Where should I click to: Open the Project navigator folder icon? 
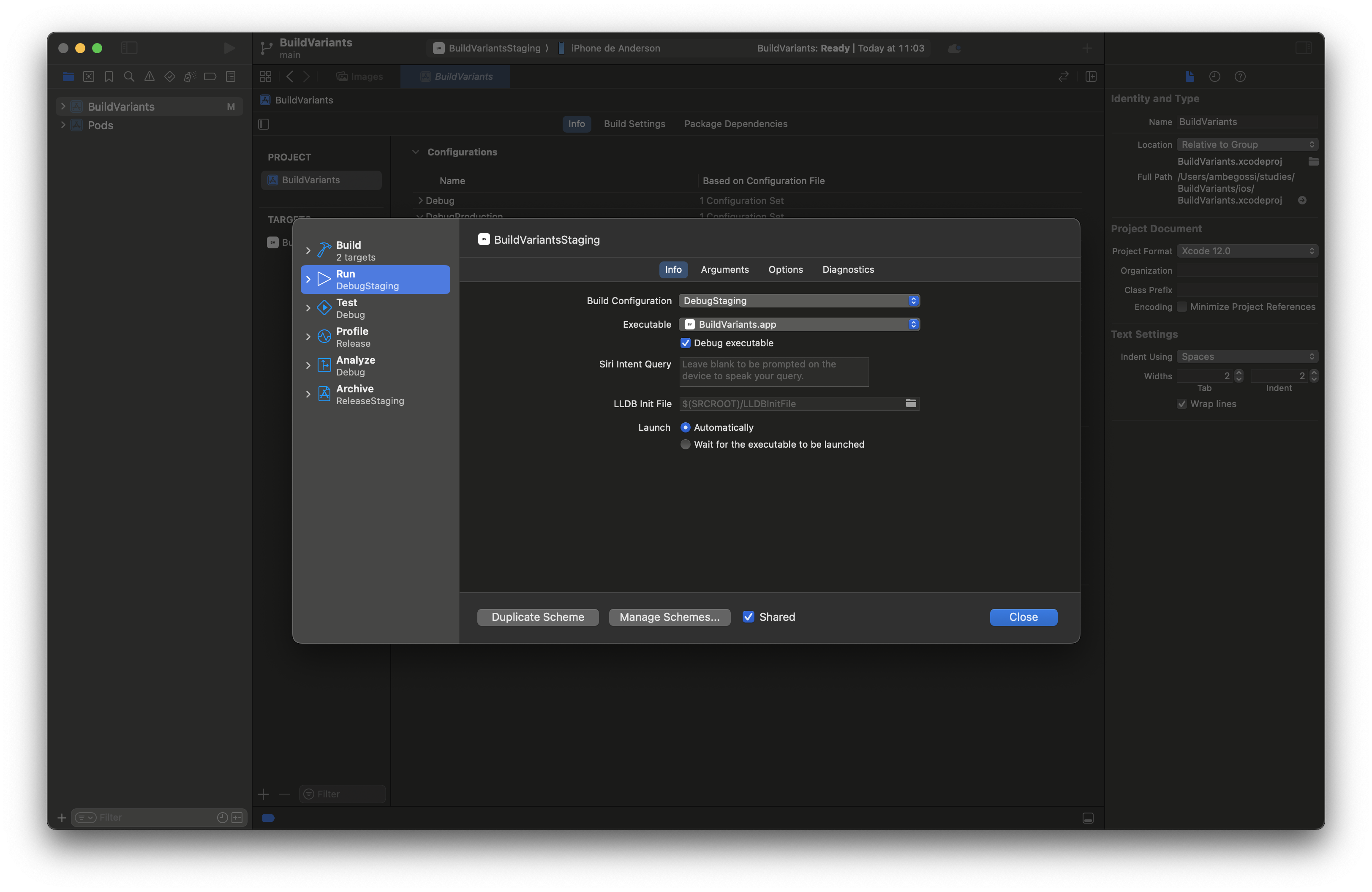(68, 76)
